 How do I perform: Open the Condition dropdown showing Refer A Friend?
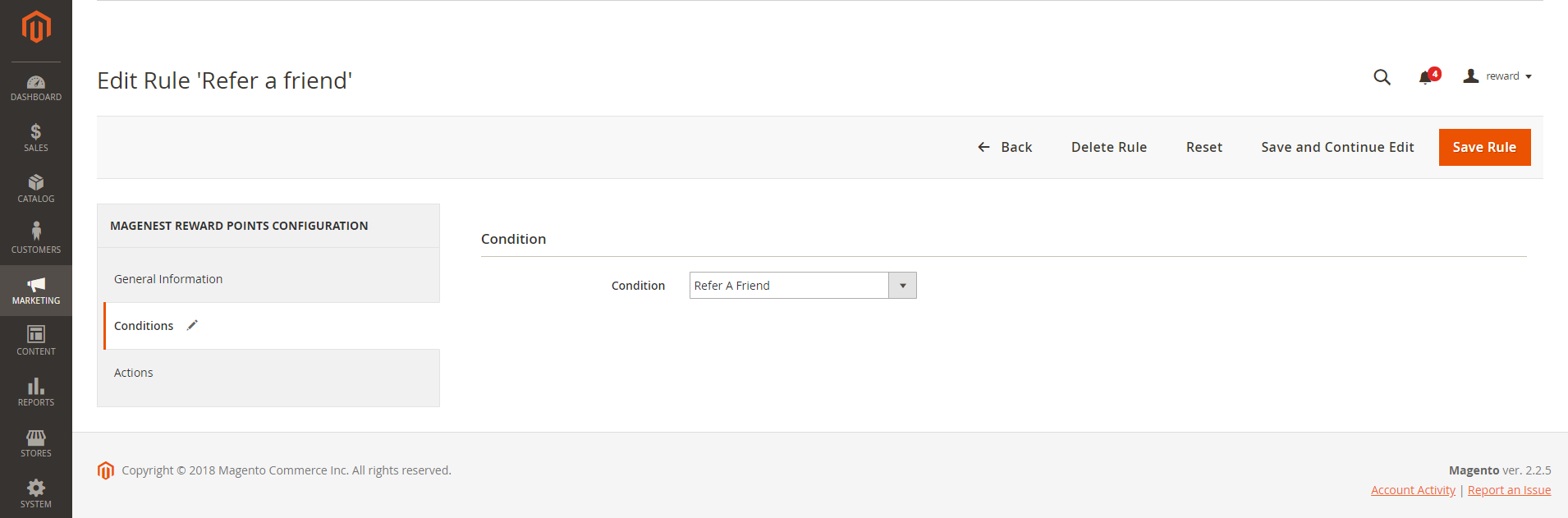point(802,286)
